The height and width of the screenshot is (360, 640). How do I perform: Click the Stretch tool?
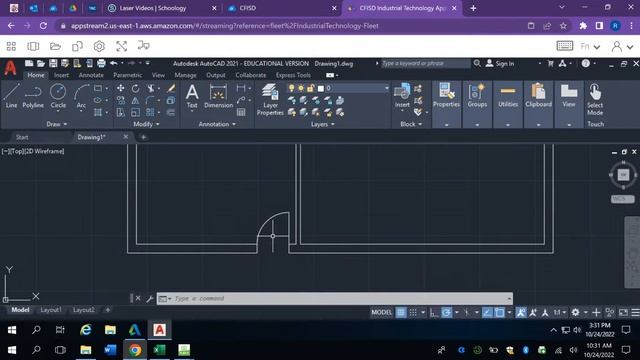tap(120, 112)
